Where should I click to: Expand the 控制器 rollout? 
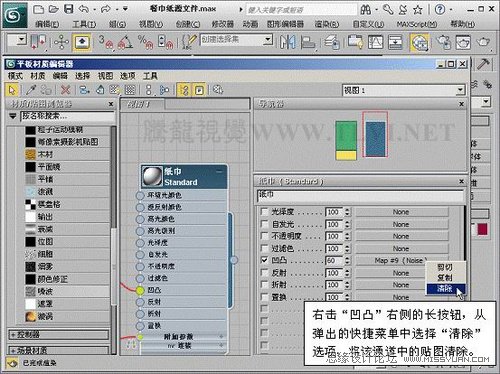[59, 335]
